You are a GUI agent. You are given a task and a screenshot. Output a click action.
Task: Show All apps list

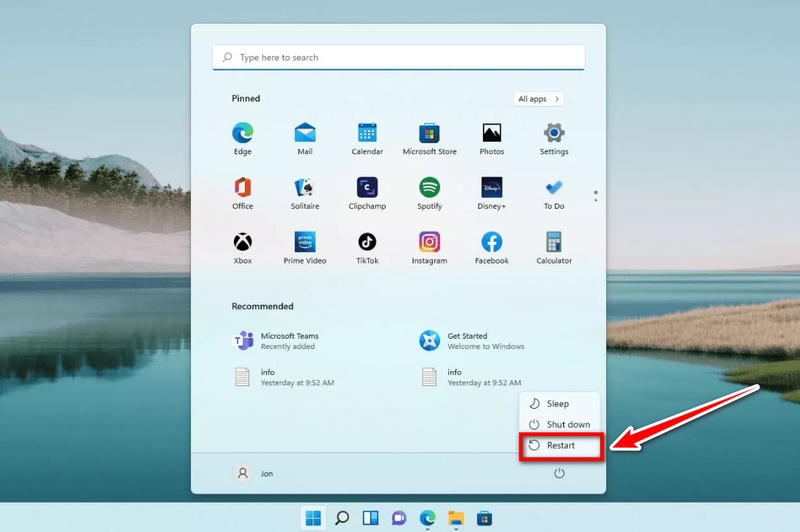pos(538,98)
